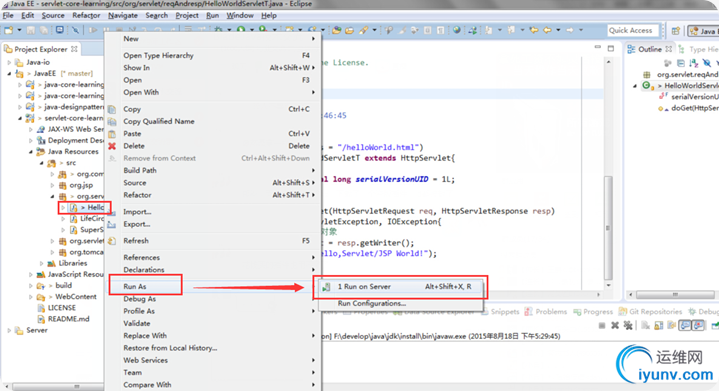This screenshot has height=391, width=719.
Task: Expand the Server project node
Action: tap(9, 330)
